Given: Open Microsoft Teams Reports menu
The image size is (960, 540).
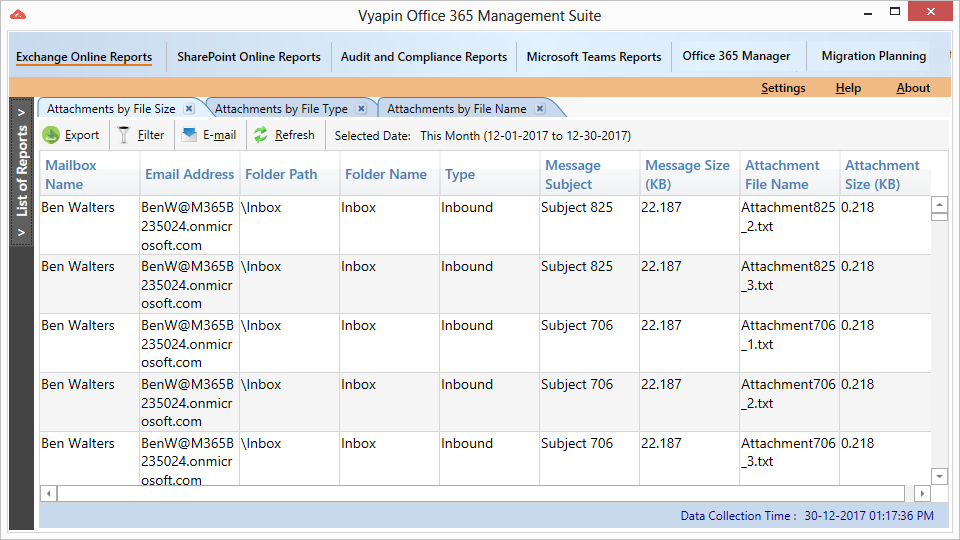Looking at the screenshot, I should click(x=594, y=57).
